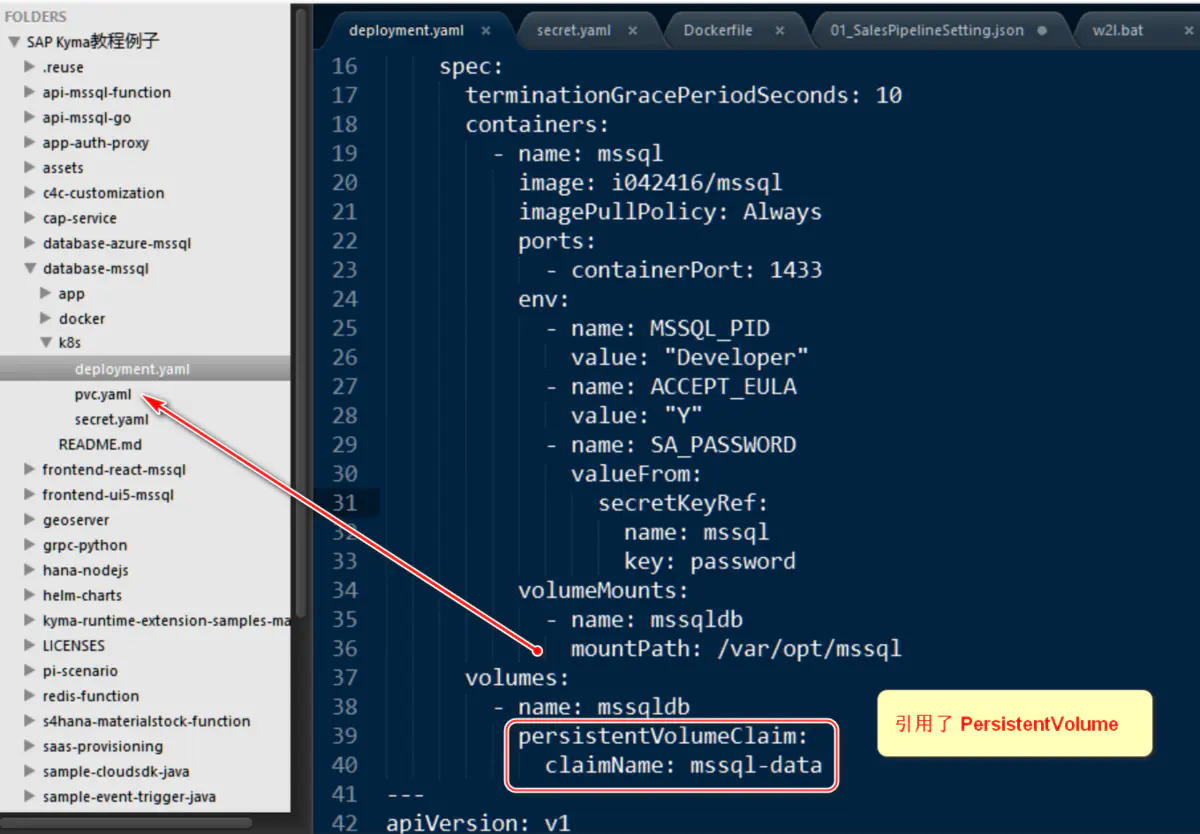The image size is (1200, 834).
Task: Collapse the SAP Kyma教程例子 root folder
Action: click(12, 41)
